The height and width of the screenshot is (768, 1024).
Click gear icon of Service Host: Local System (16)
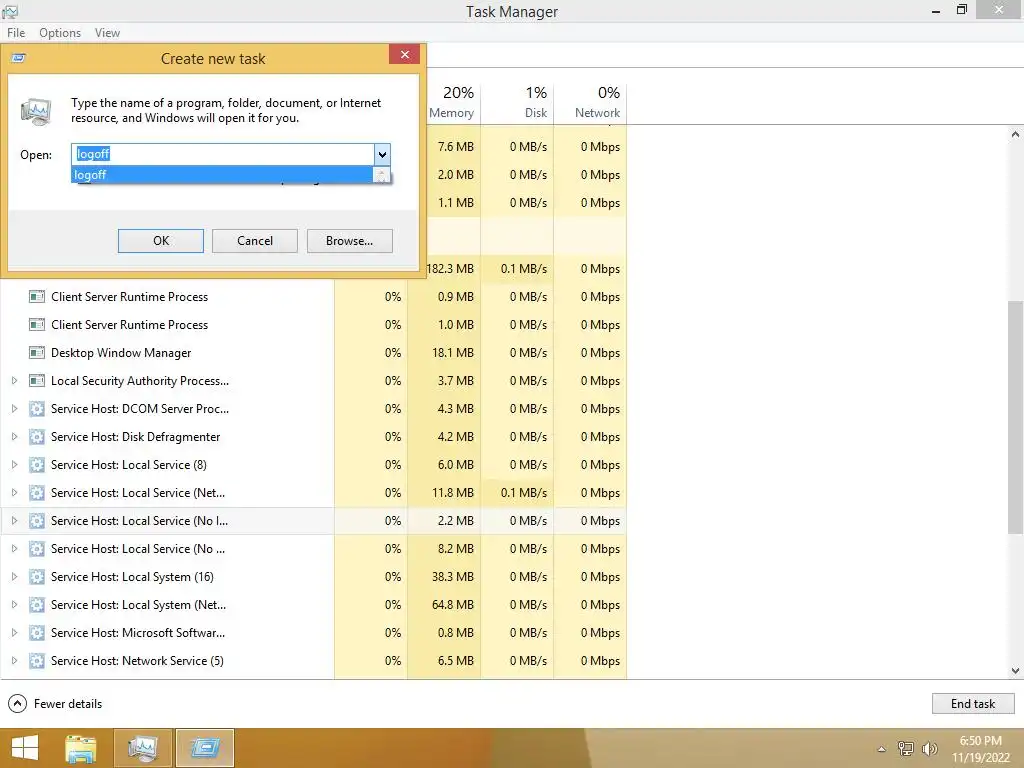[37, 577]
